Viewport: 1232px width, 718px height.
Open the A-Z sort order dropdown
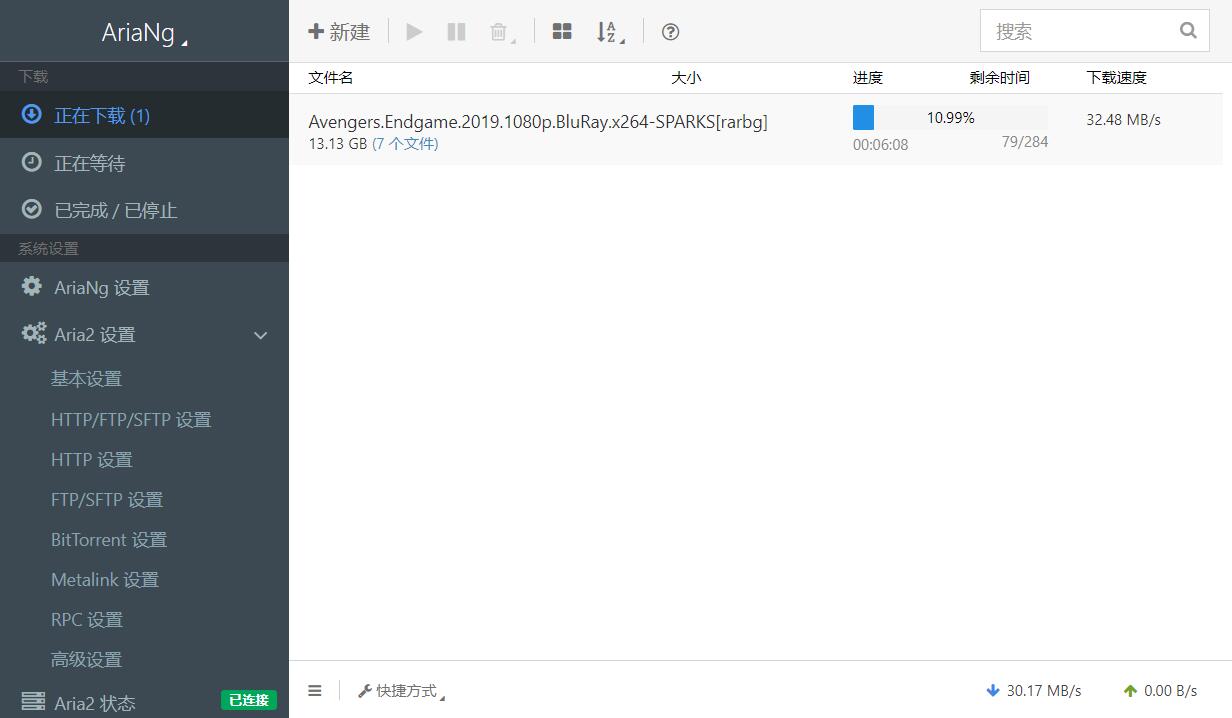(610, 32)
